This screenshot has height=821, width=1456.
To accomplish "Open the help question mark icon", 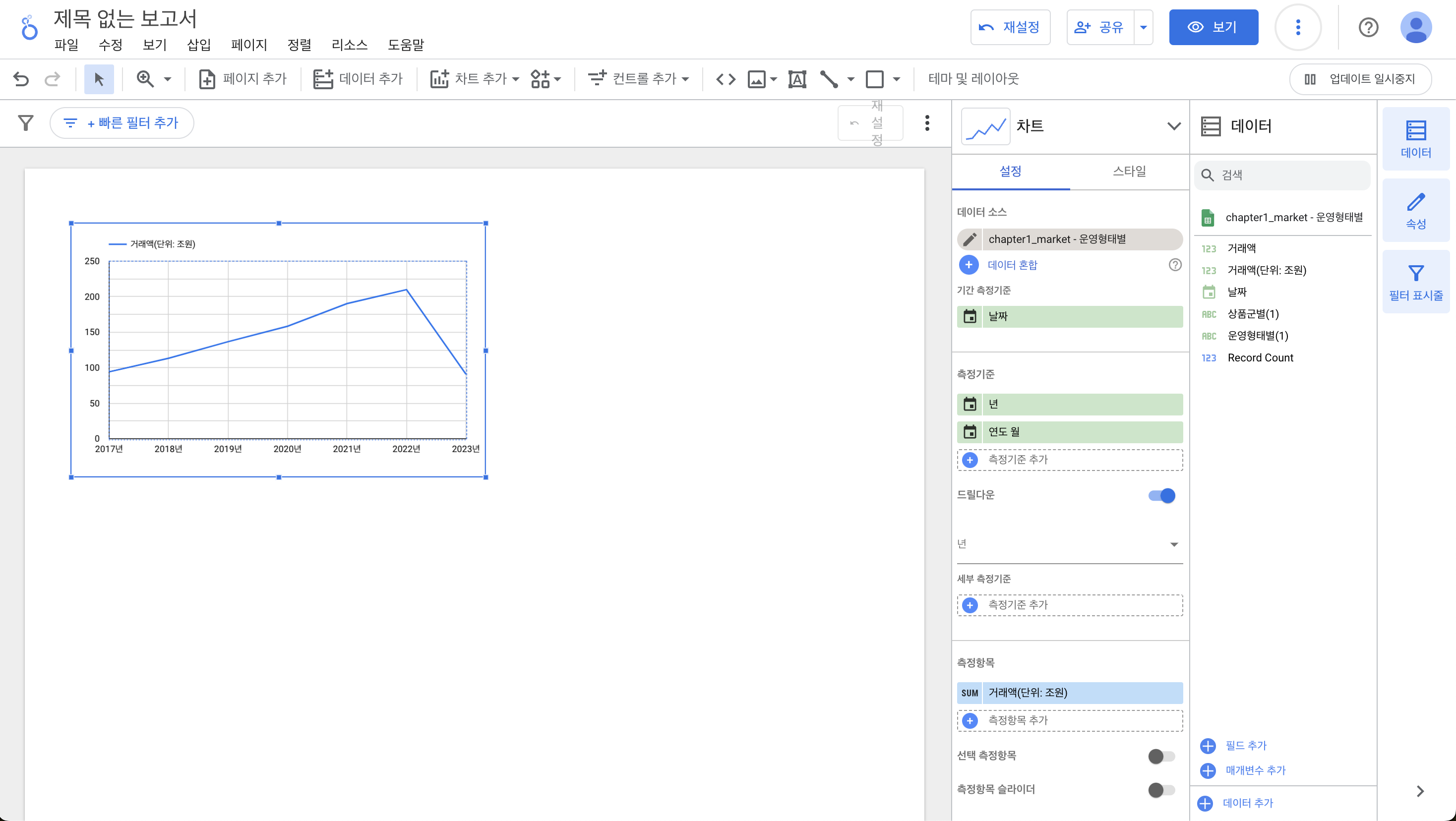I will coord(1368,27).
